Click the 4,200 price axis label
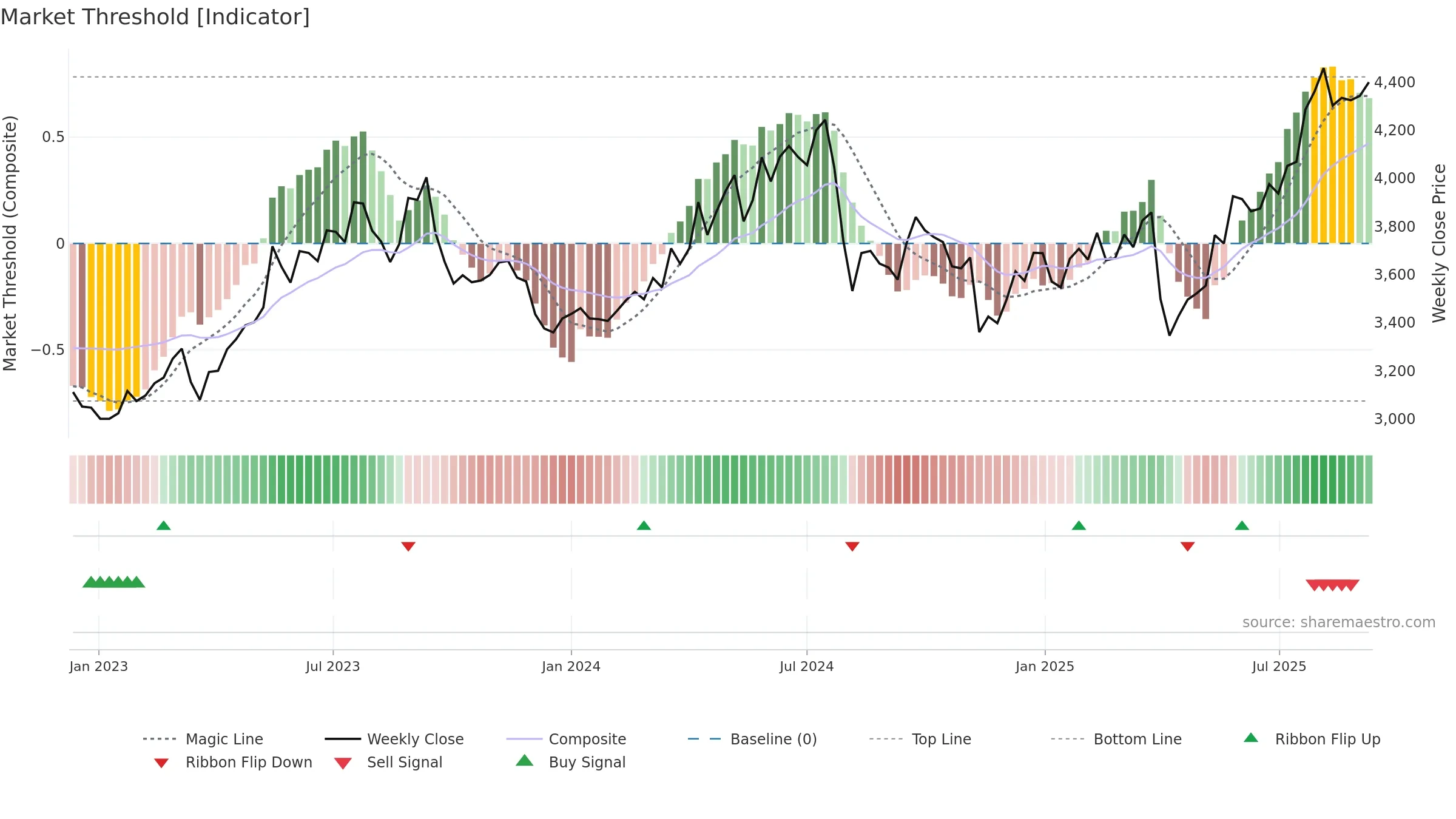The image size is (1456, 819). click(x=1395, y=130)
